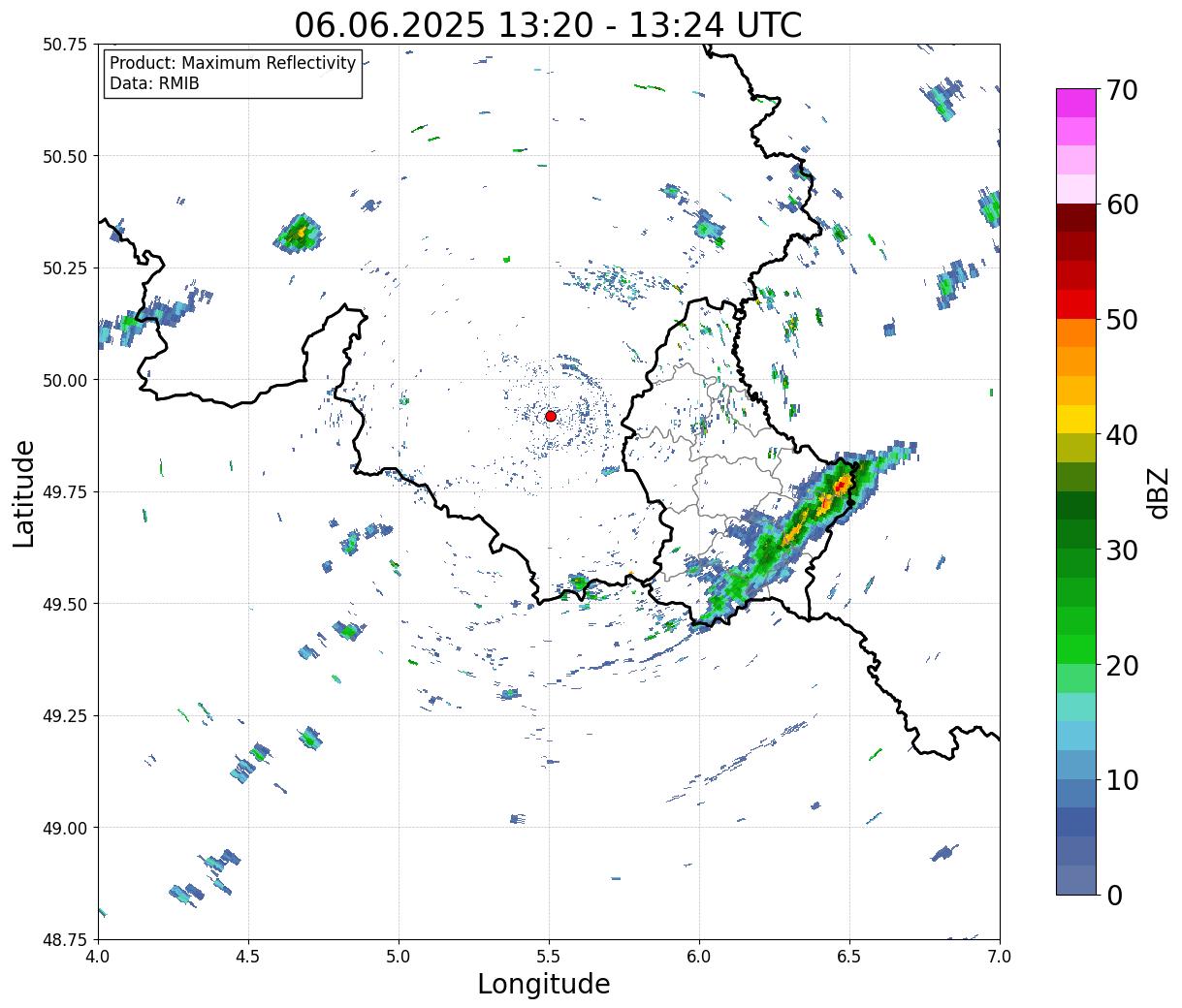This screenshot has width=1182, height=1008.
Task: Click the Latitude axis label
Action: [24, 492]
